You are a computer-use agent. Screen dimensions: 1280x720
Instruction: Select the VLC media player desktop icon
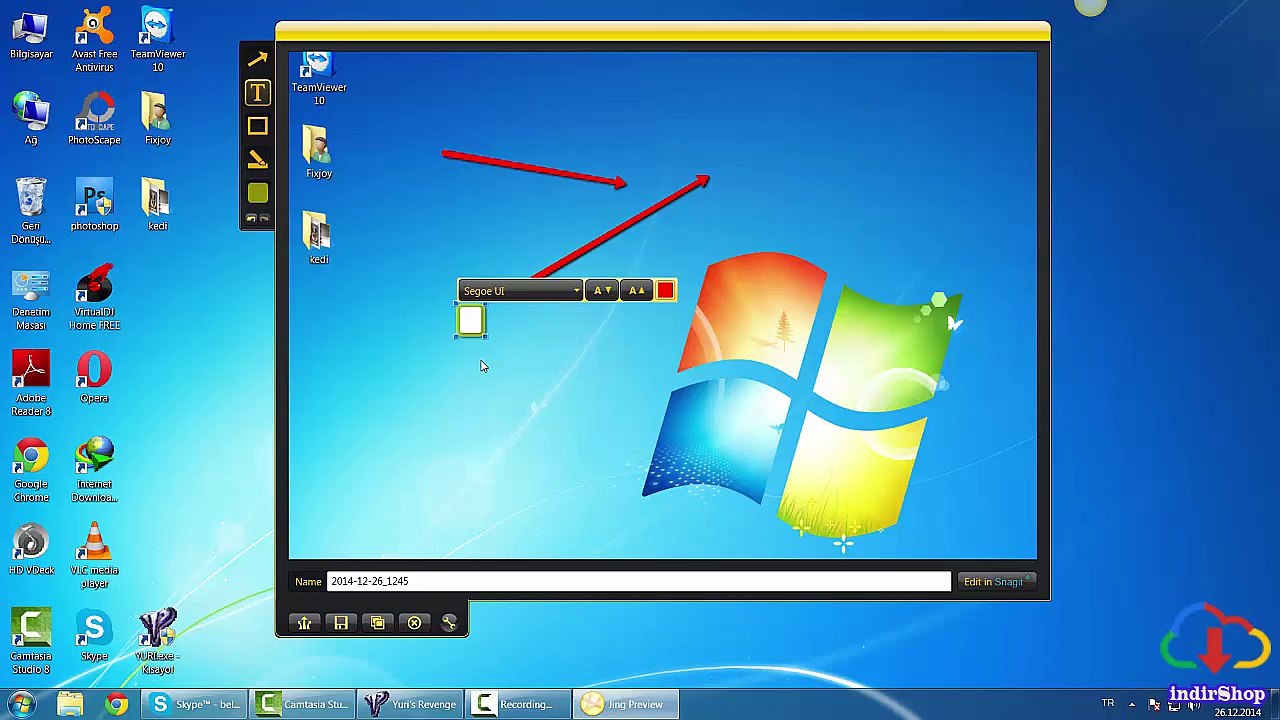pos(94,556)
